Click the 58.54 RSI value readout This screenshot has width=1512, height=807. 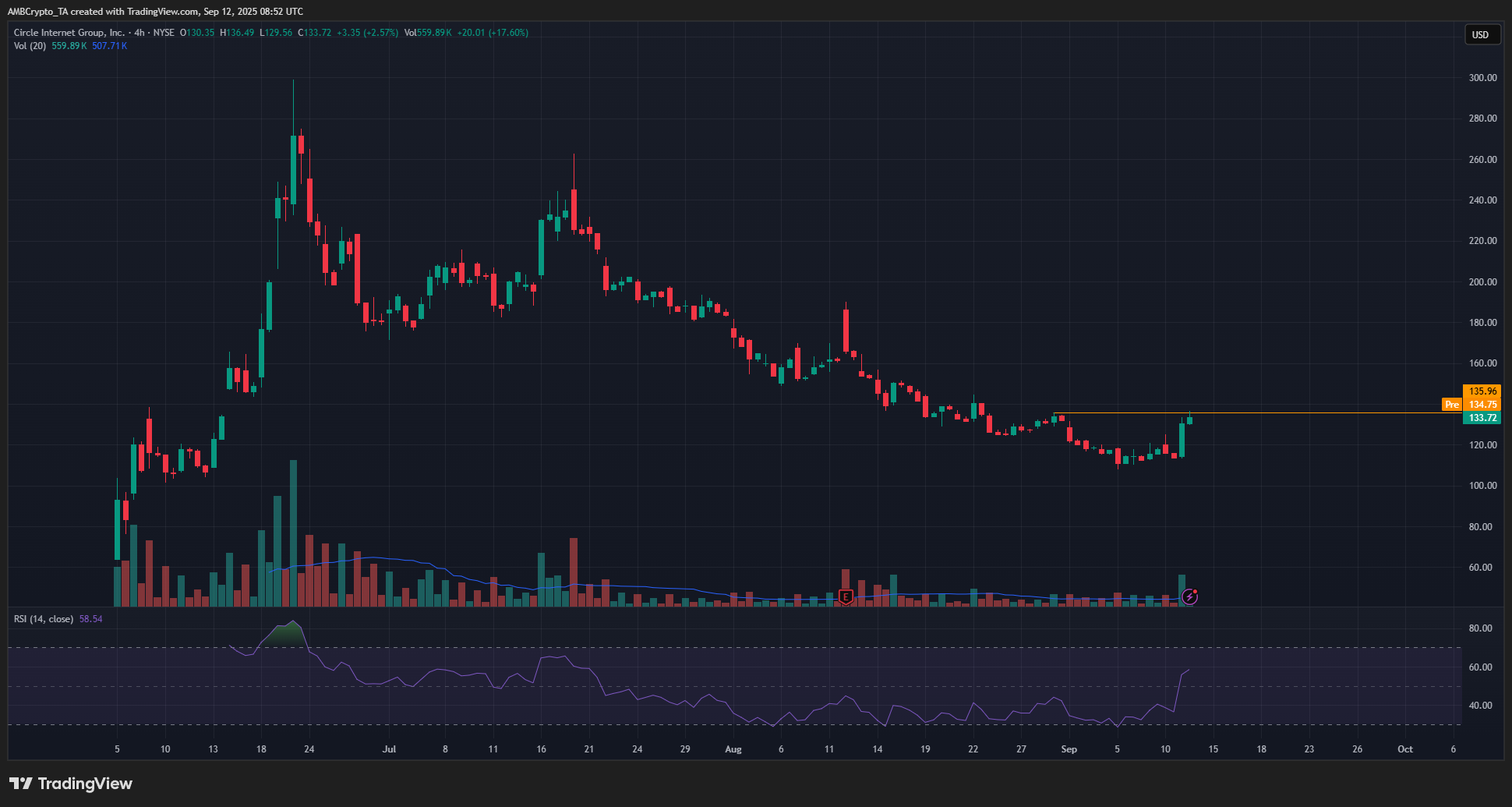(x=91, y=619)
